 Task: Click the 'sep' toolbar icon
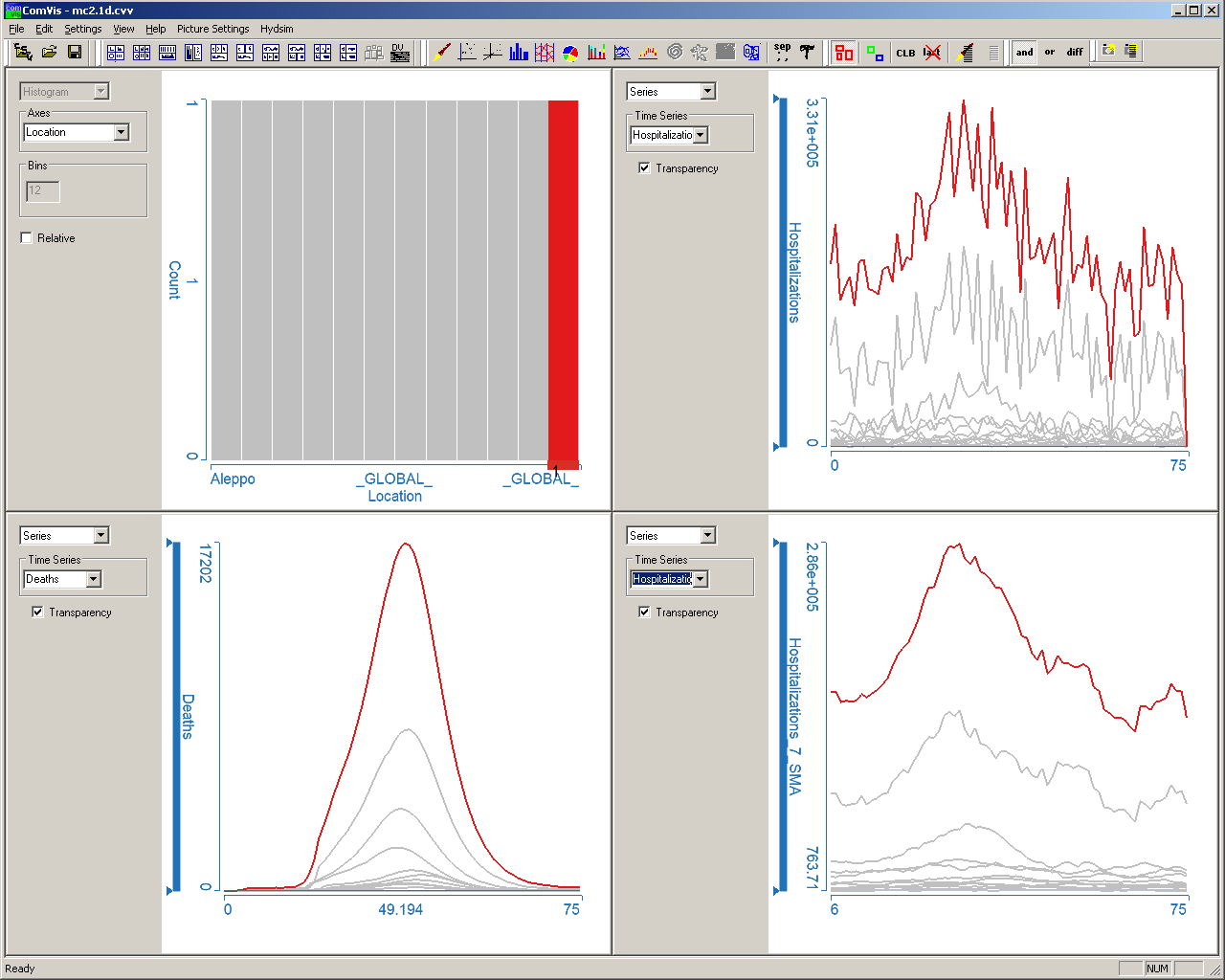pyautogui.click(x=783, y=53)
